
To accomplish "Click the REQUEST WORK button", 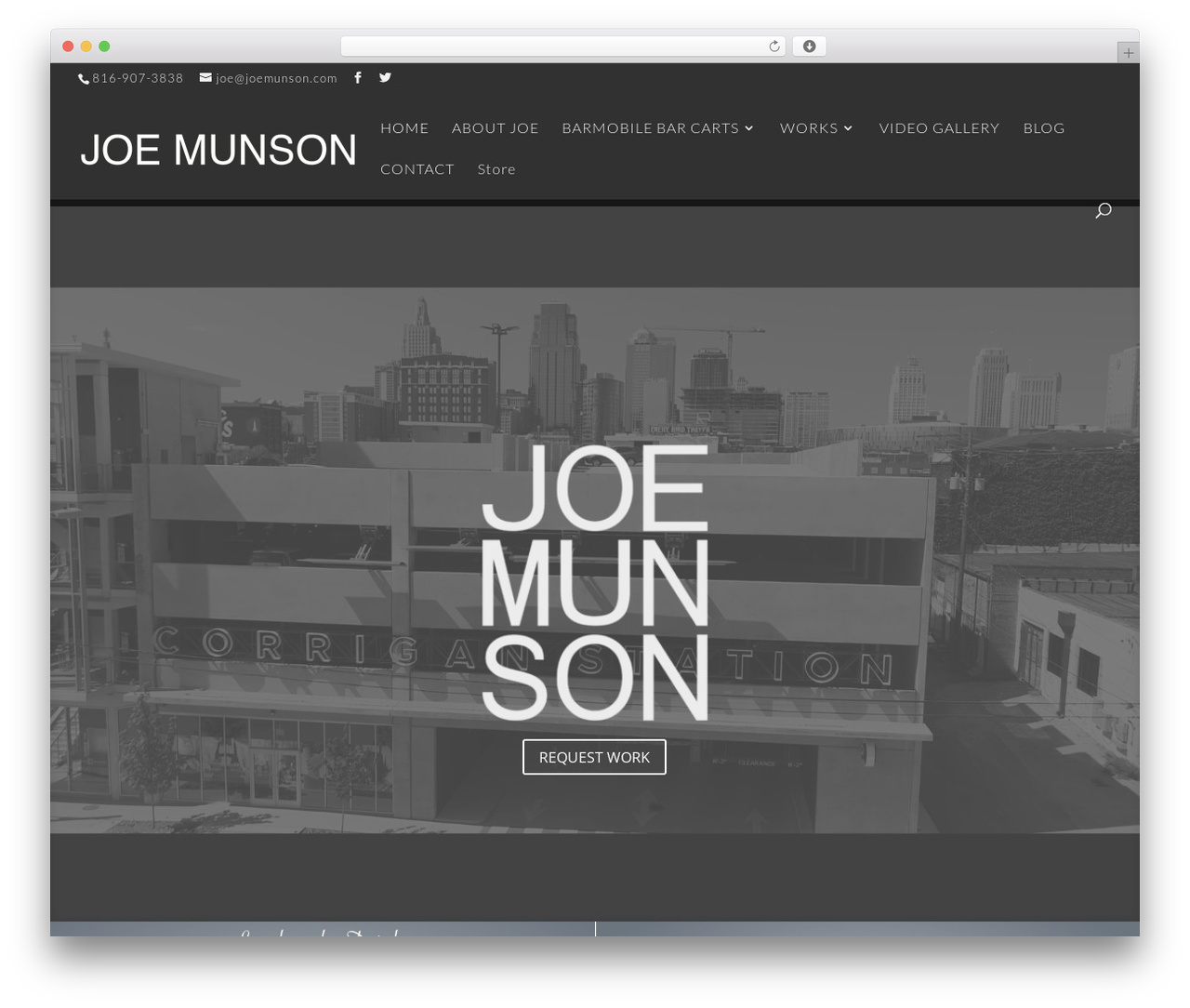I will click(x=594, y=757).
